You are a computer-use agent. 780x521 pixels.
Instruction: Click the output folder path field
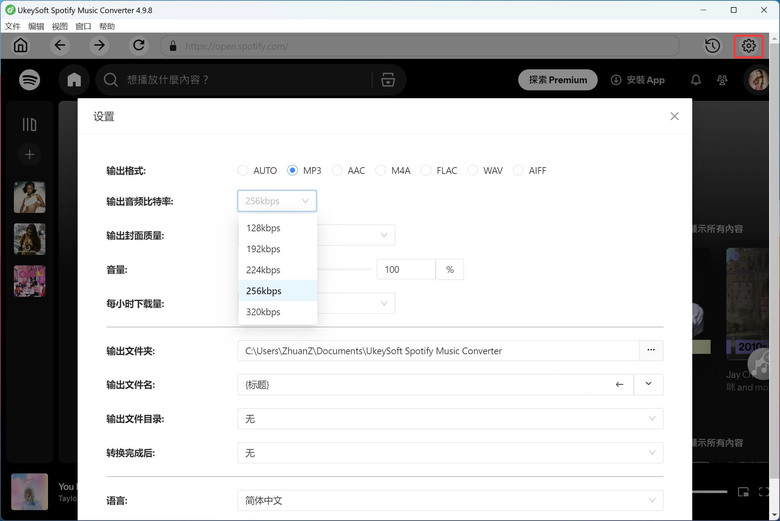[x=438, y=350]
